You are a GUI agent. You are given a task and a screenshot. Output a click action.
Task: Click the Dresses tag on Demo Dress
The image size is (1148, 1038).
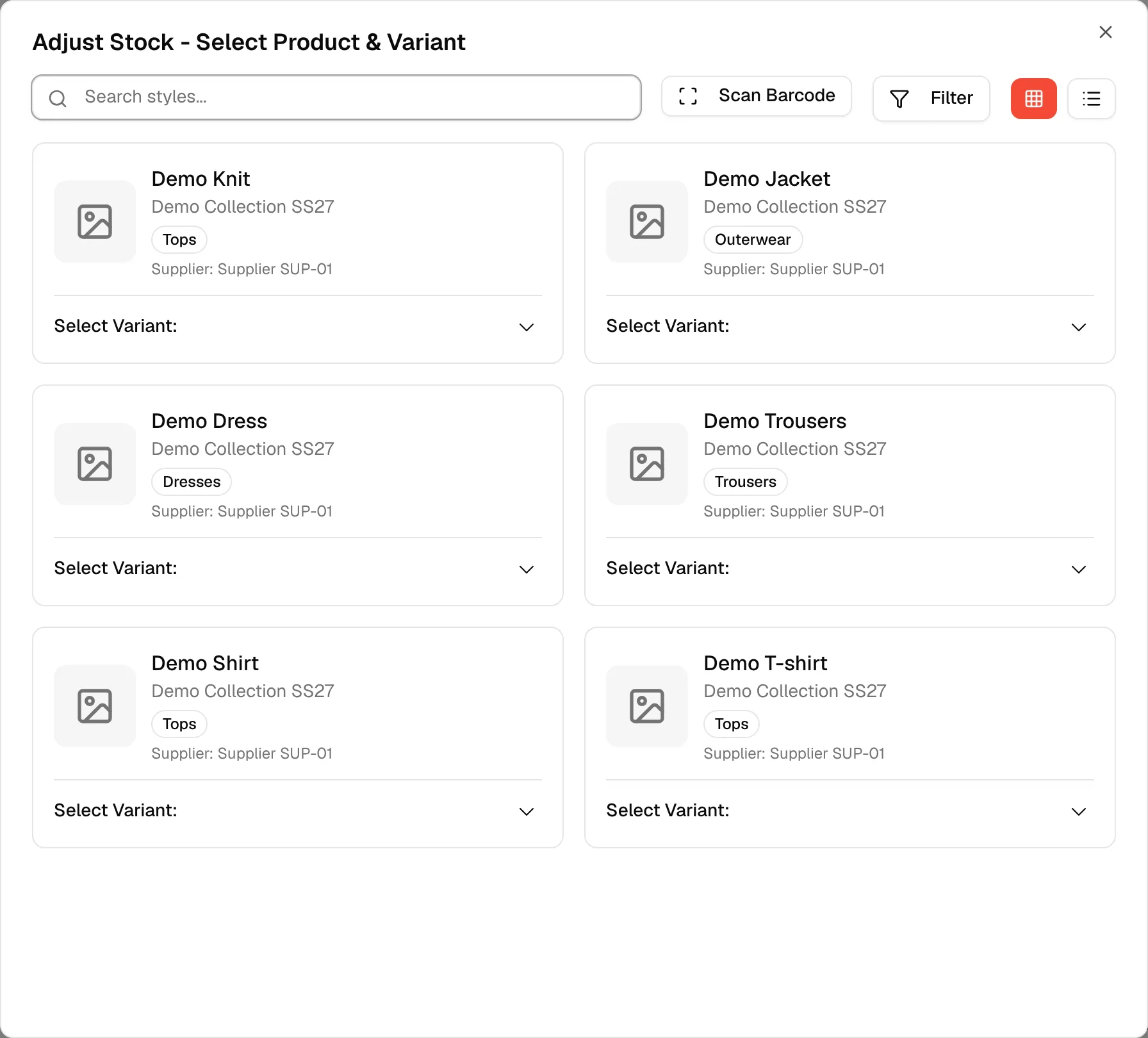[192, 482]
